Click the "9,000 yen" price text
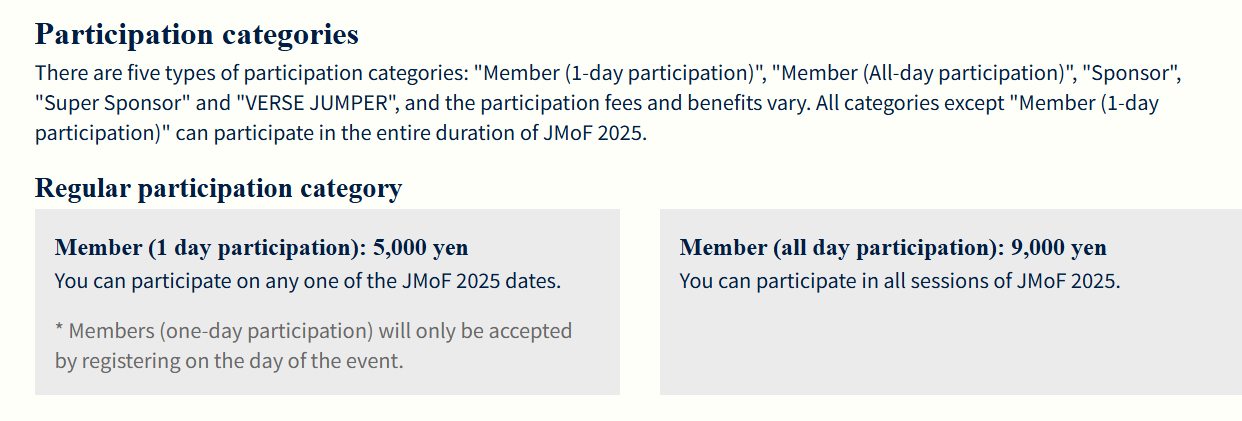 [1058, 248]
